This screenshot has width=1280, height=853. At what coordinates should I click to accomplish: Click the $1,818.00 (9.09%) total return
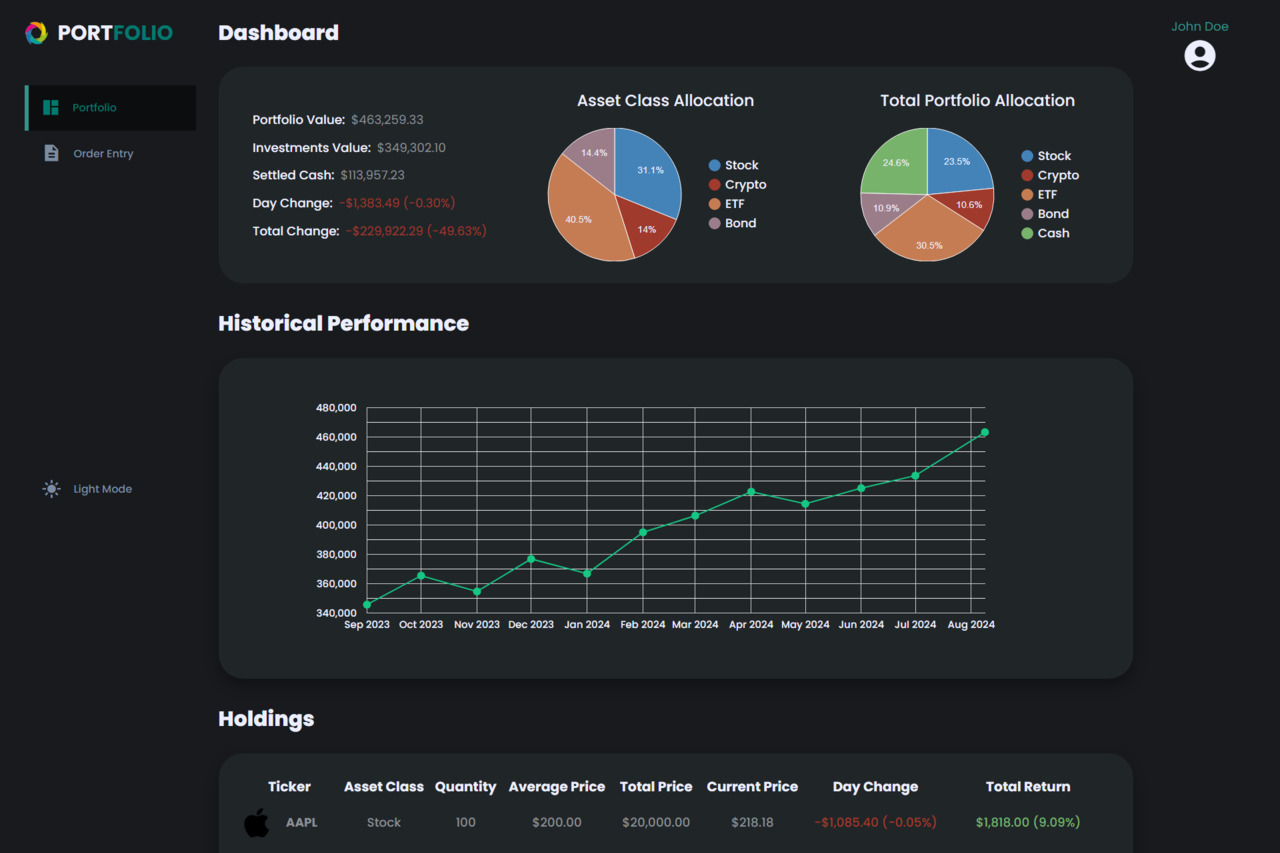coord(1028,822)
